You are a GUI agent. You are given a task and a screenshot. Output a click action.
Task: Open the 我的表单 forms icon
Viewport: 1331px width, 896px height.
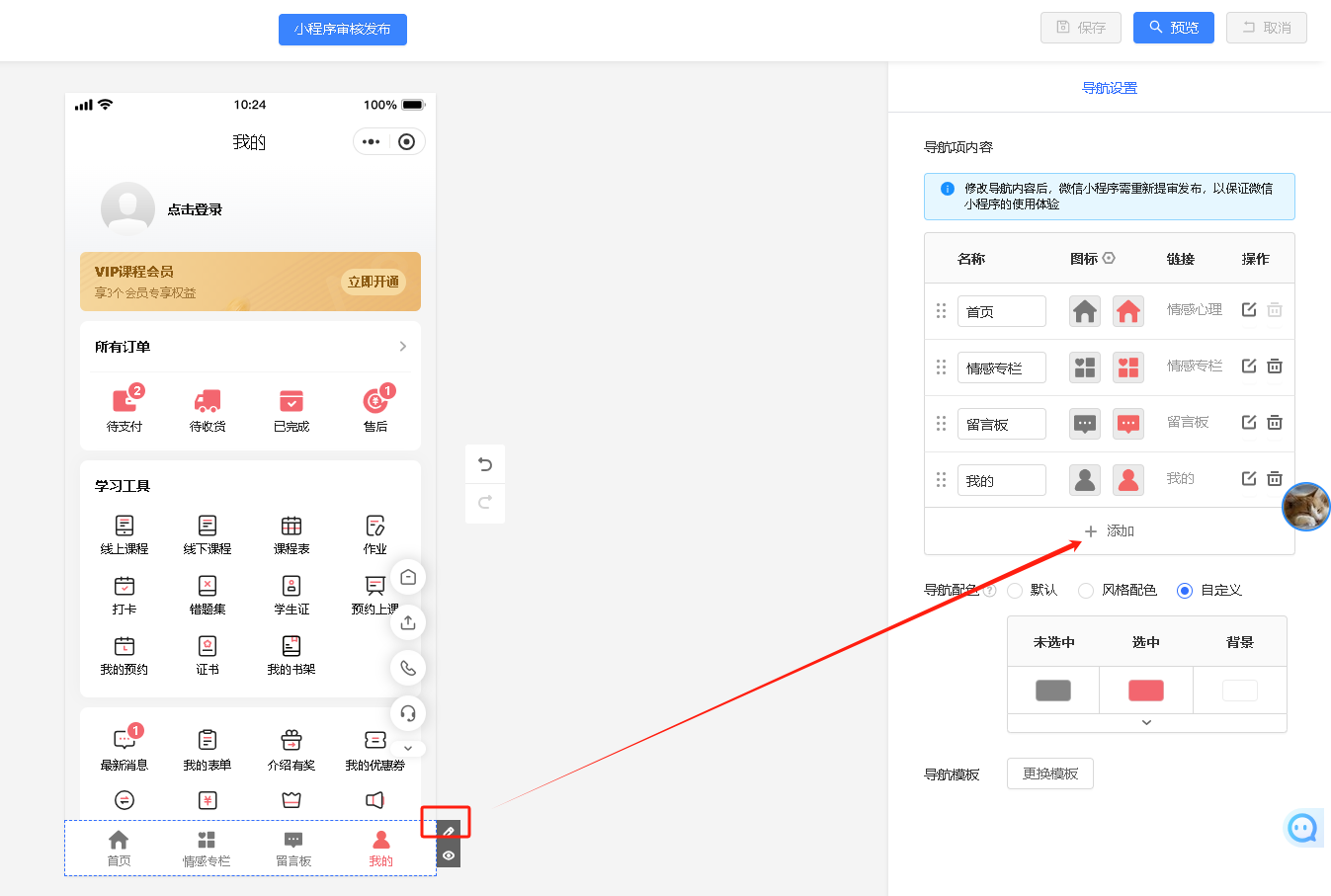[x=208, y=740]
